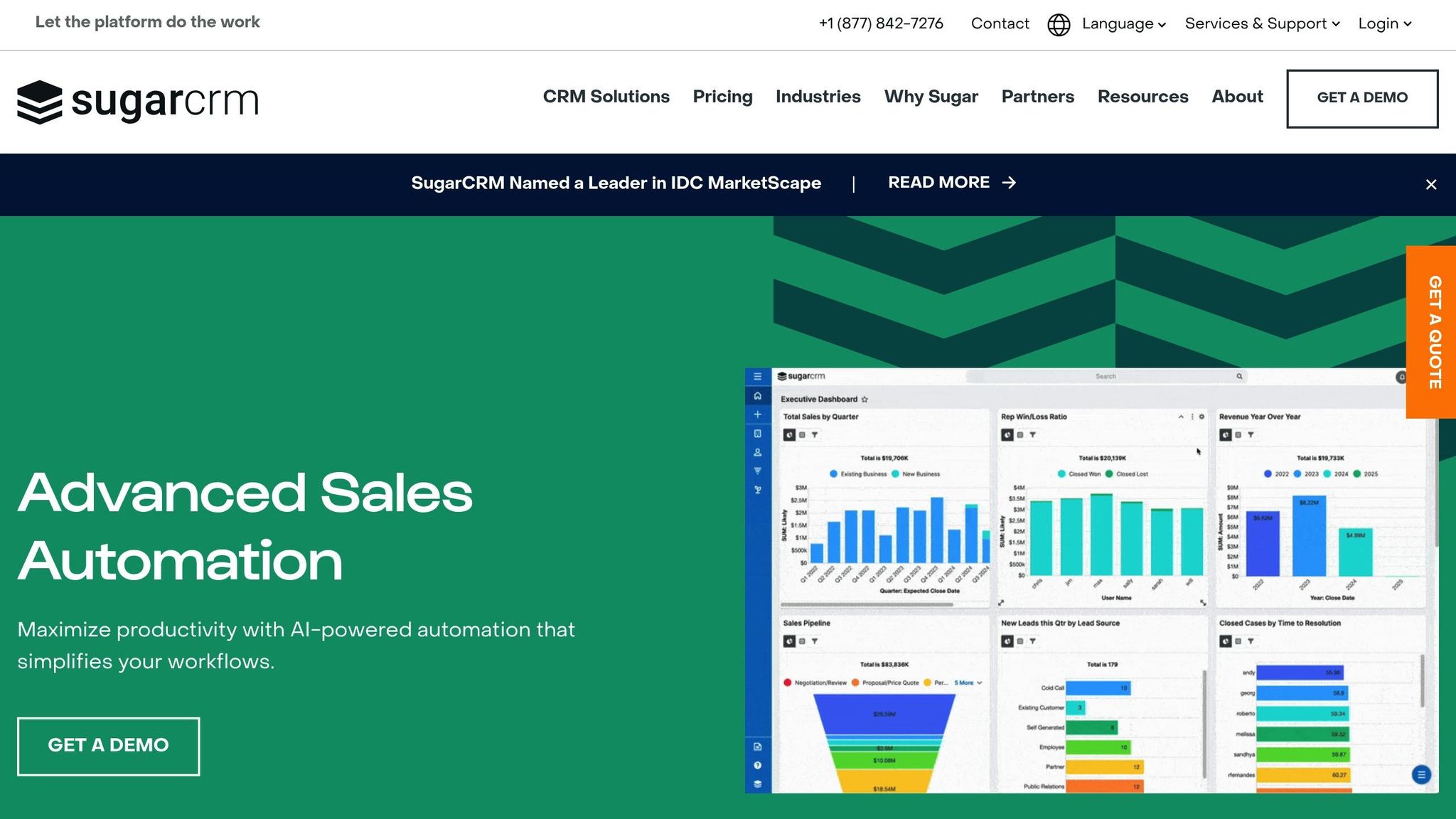Open the Language dropdown
The width and height of the screenshot is (1456, 819).
pos(1124,24)
